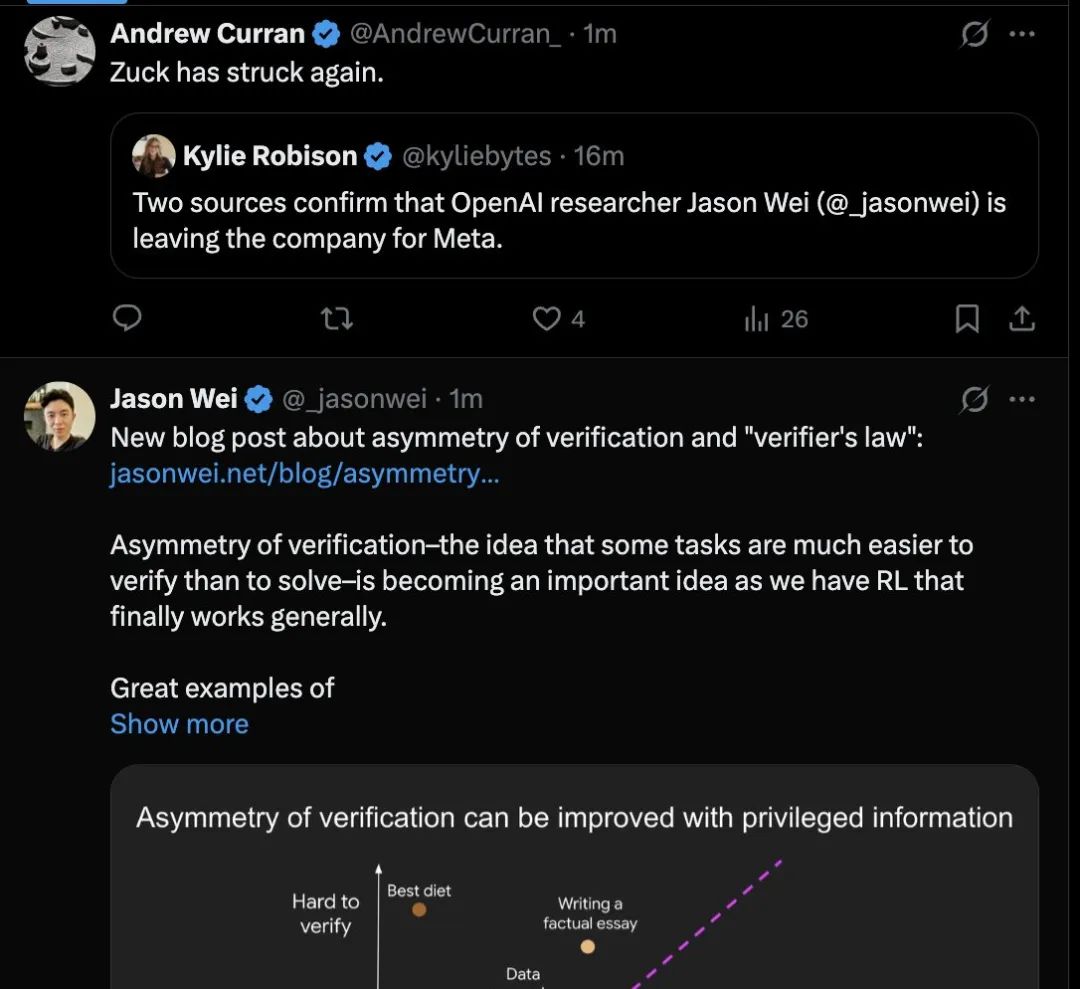The height and width of the screenshot is (989, 1080).
Task: Open more options menu for Andrew Curran's tweet
Action: coord(1021,33)
